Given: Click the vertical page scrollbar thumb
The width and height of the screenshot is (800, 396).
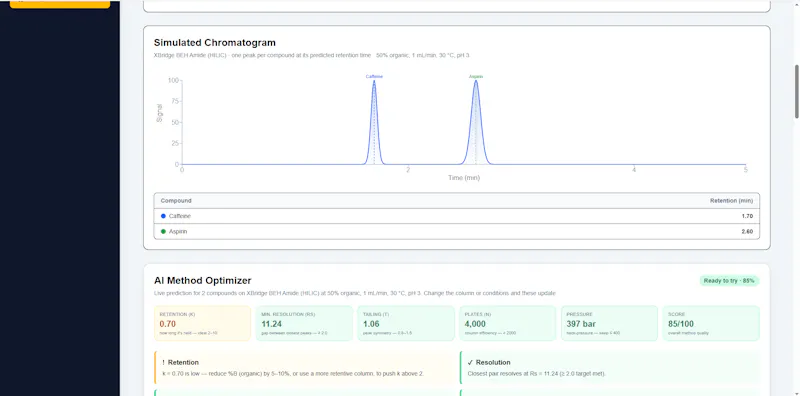Looking at the screenshot, I should tap(796, 92).
